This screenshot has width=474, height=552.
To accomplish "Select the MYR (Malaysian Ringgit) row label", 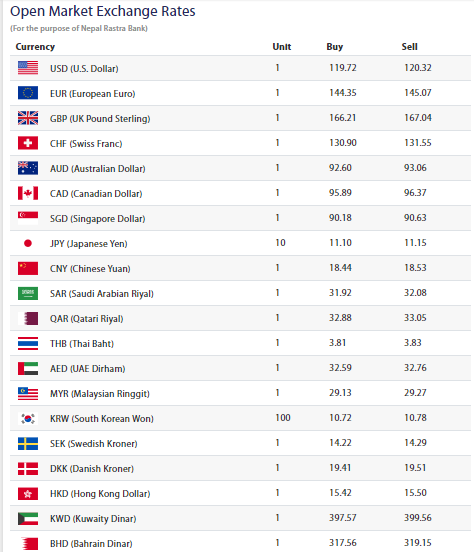I will coord(100,394).
